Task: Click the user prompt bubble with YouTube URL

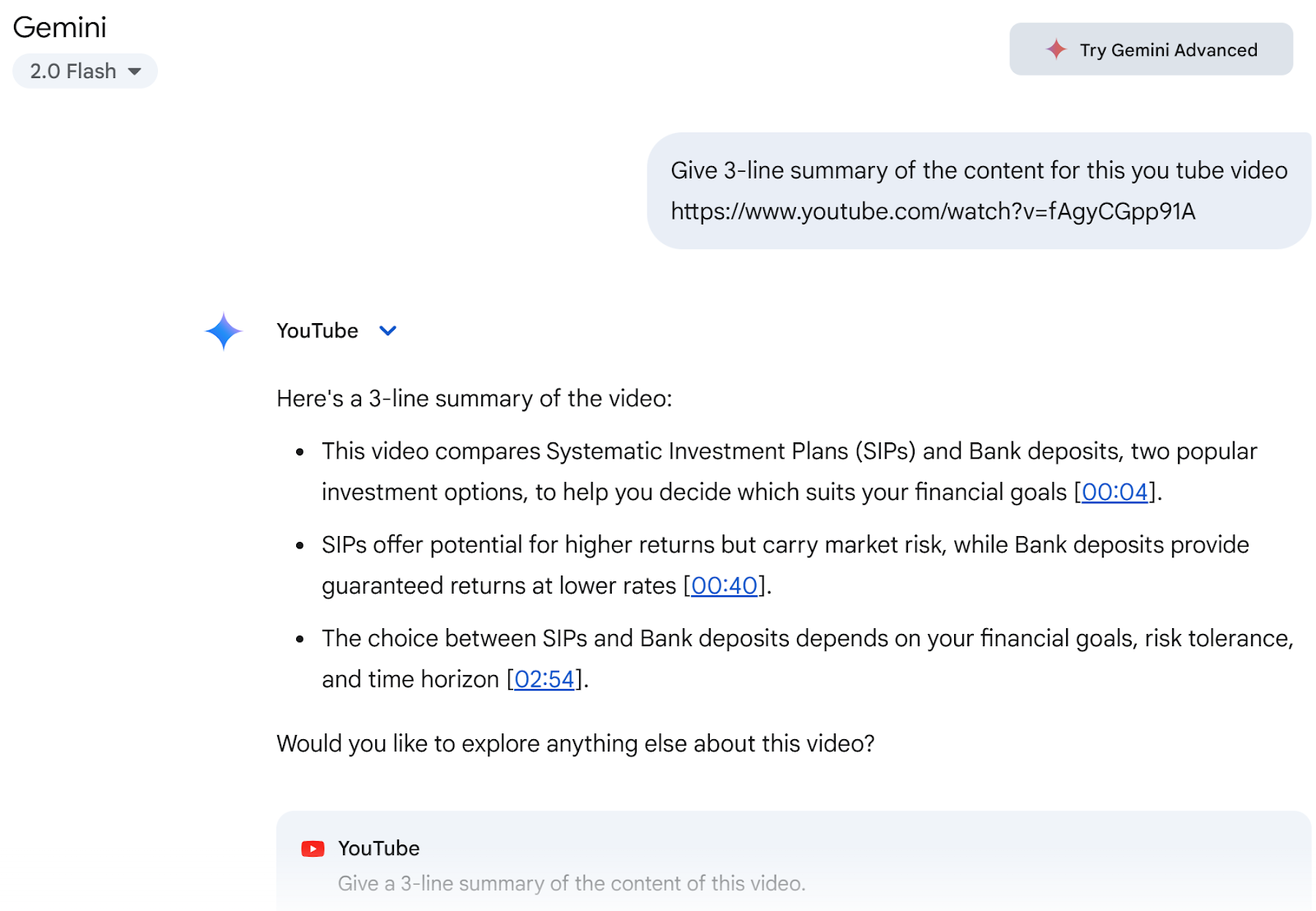Action: pyautogui.click(x=979, y=191)
